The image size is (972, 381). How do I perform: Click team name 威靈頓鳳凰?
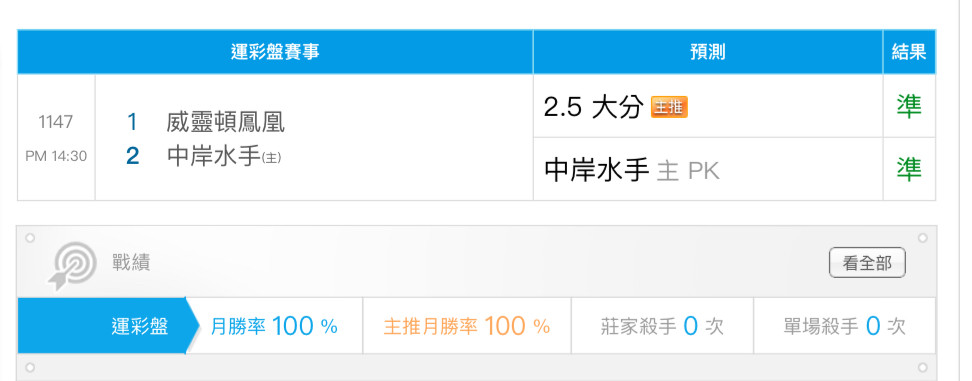click(225, 122)
